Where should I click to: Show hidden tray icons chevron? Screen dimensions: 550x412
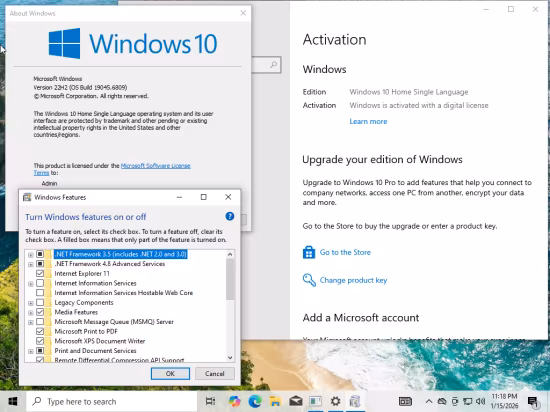[429, 401]
